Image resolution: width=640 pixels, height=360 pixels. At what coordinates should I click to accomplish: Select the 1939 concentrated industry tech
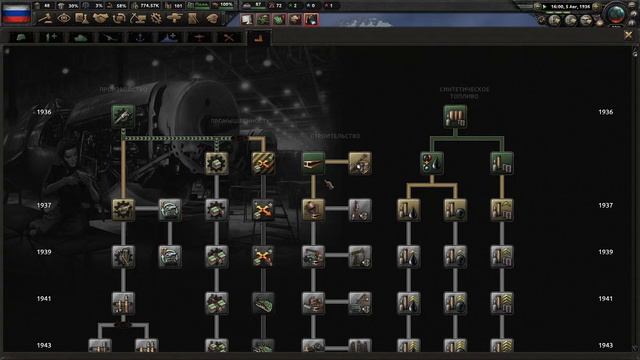coord(216,256)
